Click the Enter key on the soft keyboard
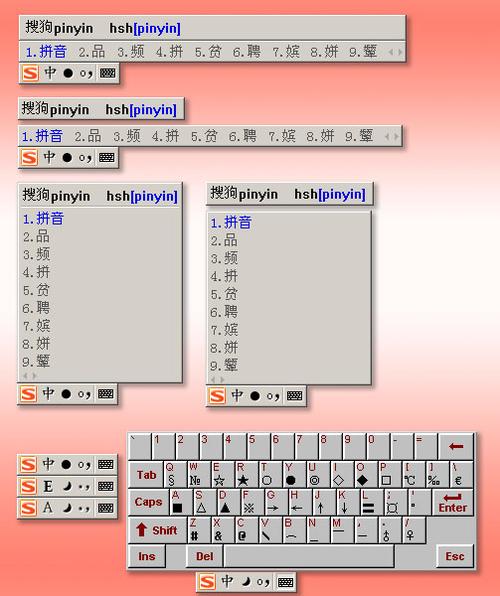This screenshot has width=500, height=596. point(453,502)
